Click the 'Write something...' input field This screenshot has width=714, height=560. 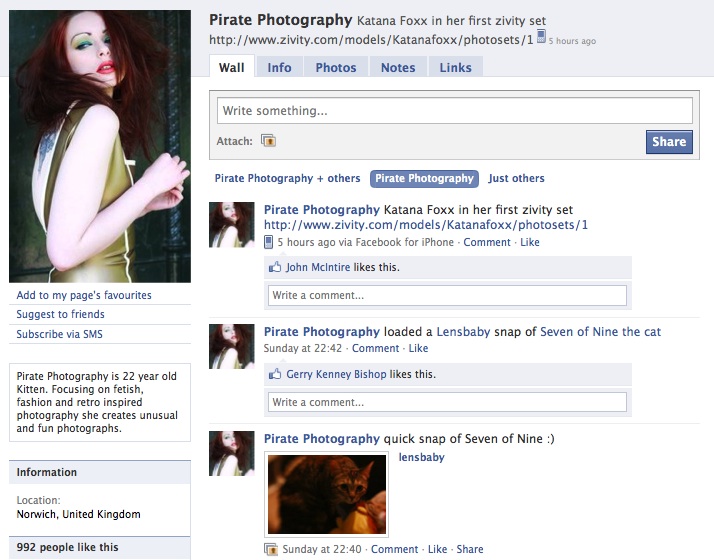[455, 111]
